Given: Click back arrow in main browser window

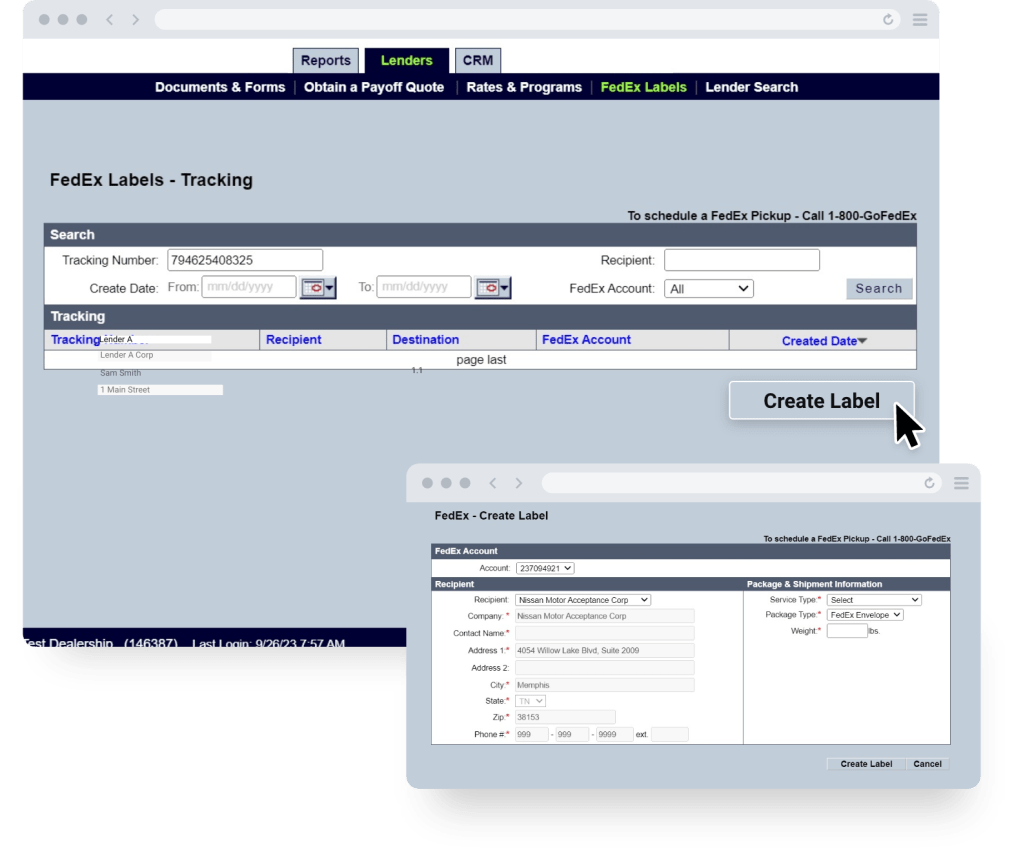Looking at the screenshot, I should (110, 20).
